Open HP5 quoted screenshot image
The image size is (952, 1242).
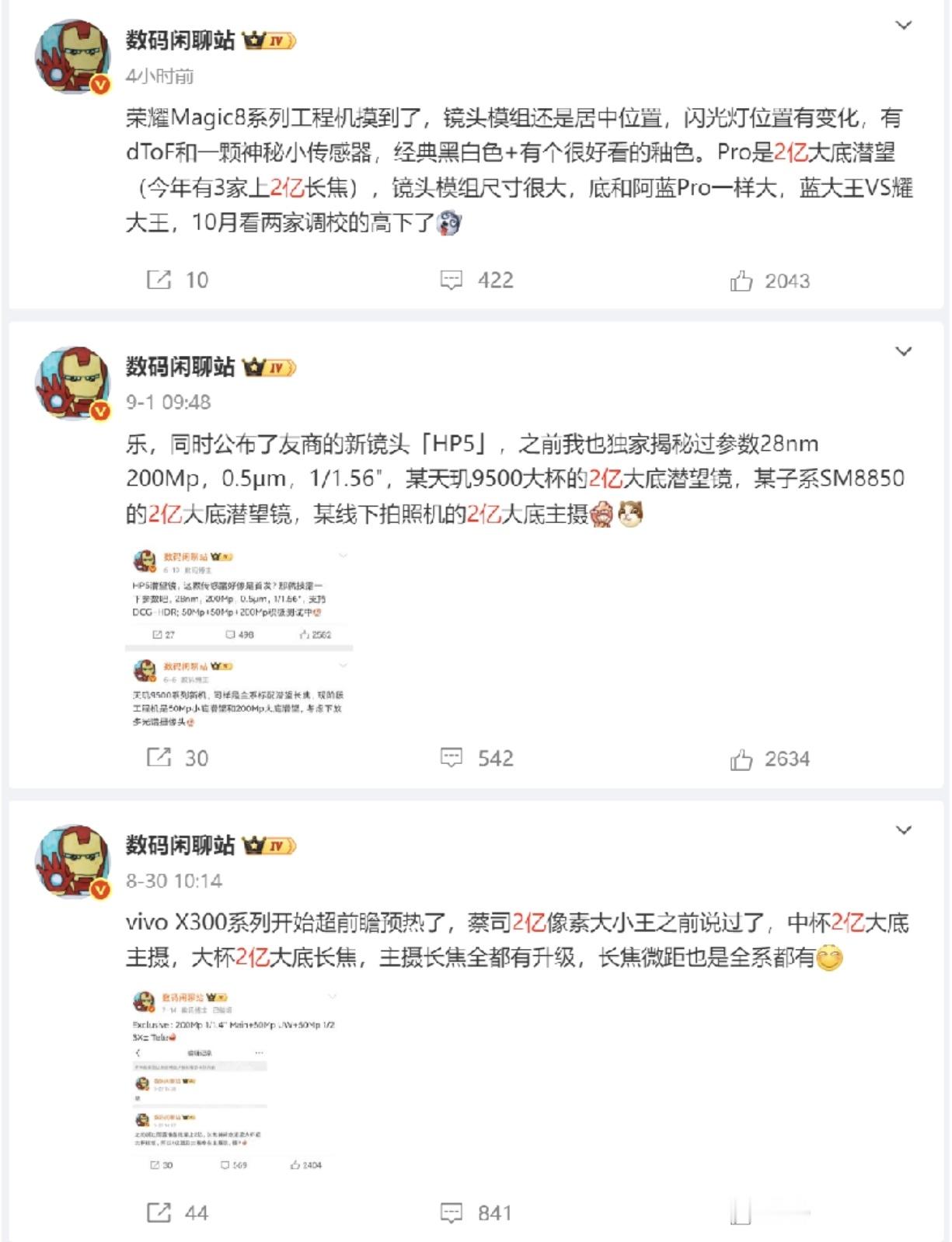tap(239, 639)
